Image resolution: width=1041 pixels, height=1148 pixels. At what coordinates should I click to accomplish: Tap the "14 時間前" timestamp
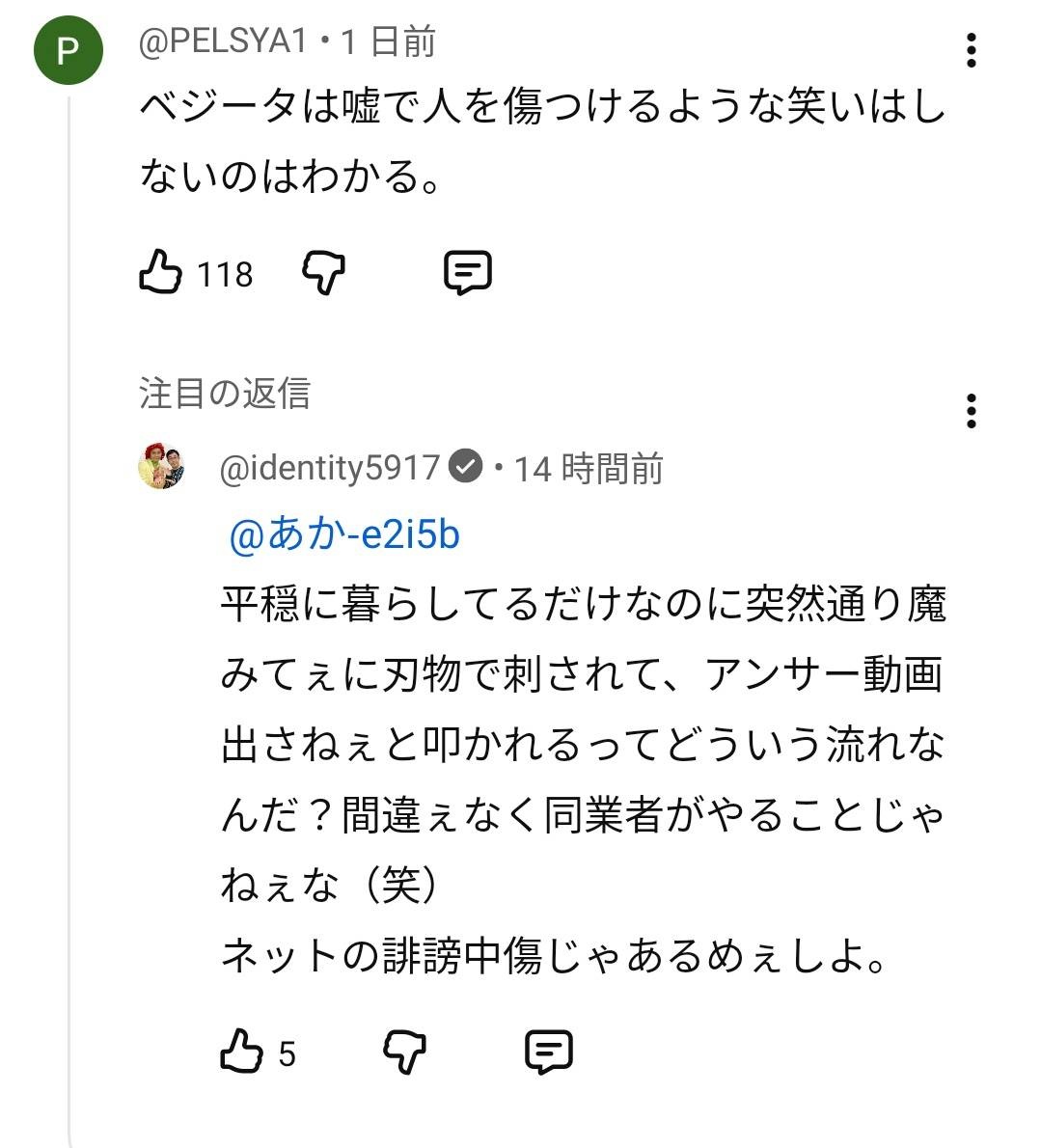(x=589, y=469)
